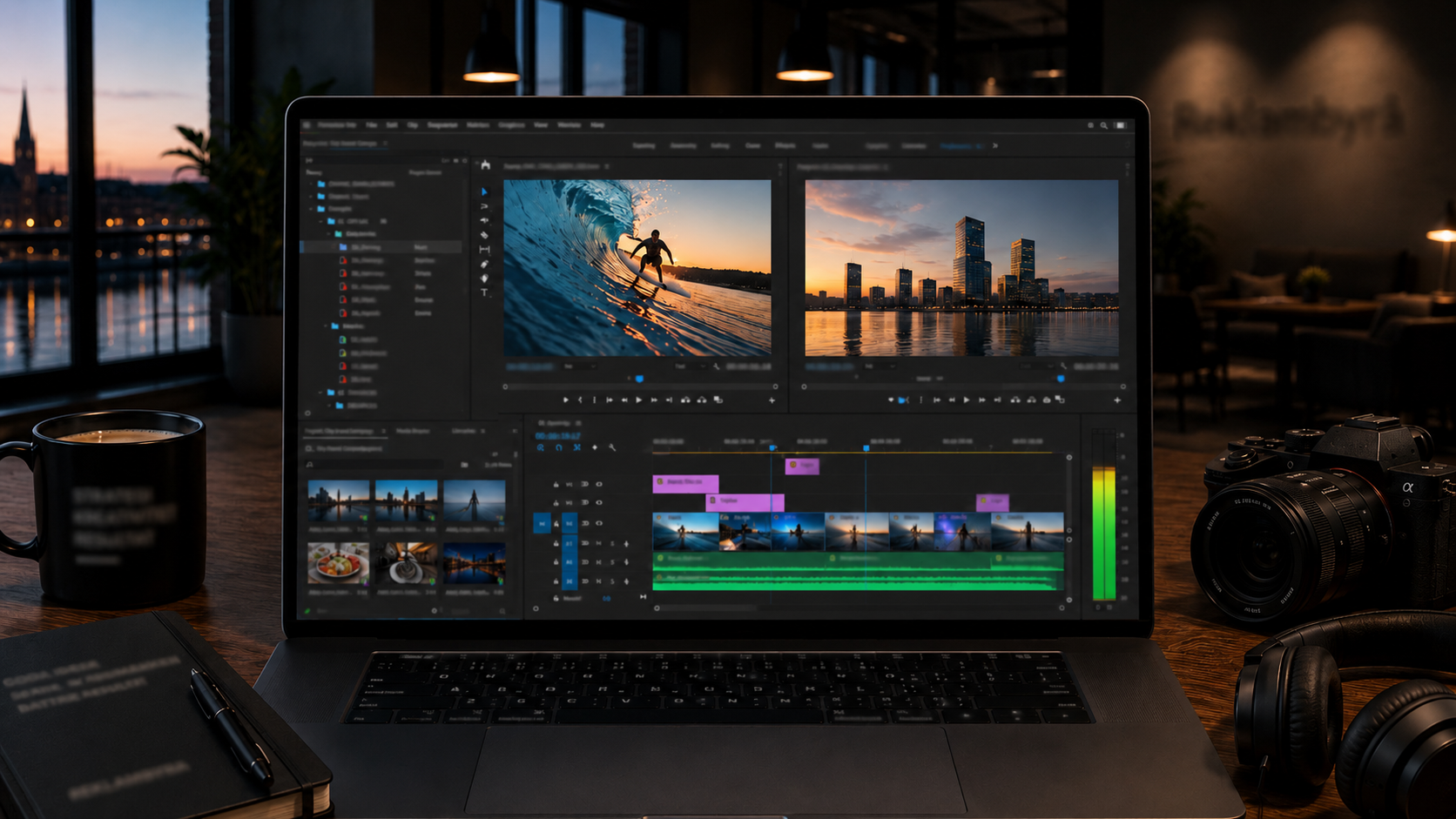This screenshot has width=1456, height=819.
Task: Click Overwrite button under Source monitor
Action: tap(702, 400)
